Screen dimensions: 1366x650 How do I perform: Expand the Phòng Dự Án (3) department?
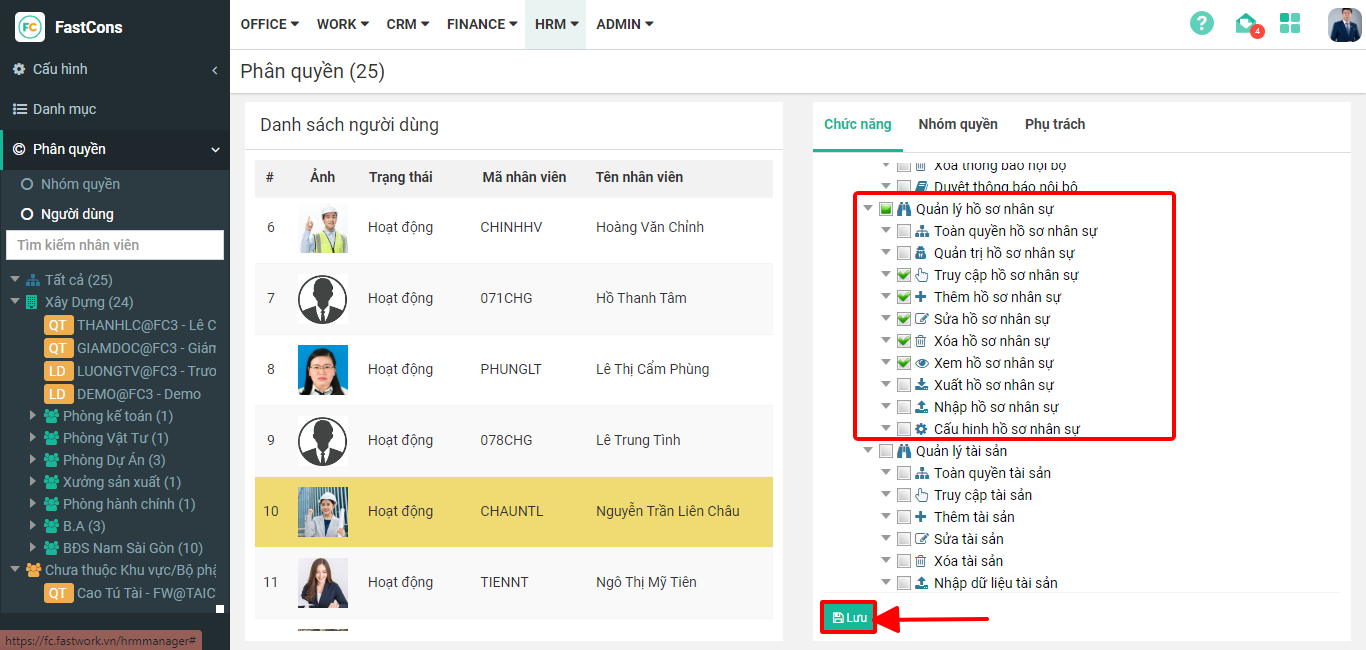point(34,460)
